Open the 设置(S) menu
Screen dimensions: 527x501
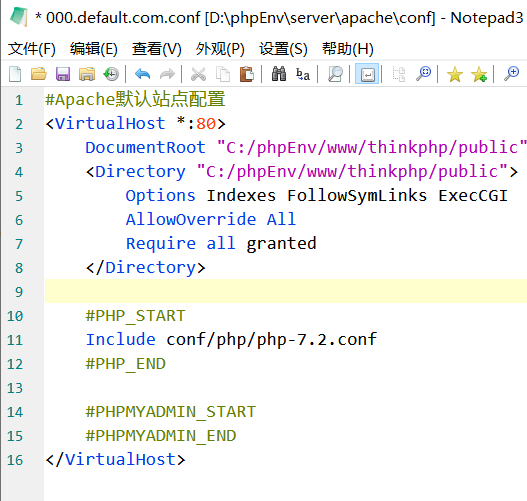pos(283,49)
